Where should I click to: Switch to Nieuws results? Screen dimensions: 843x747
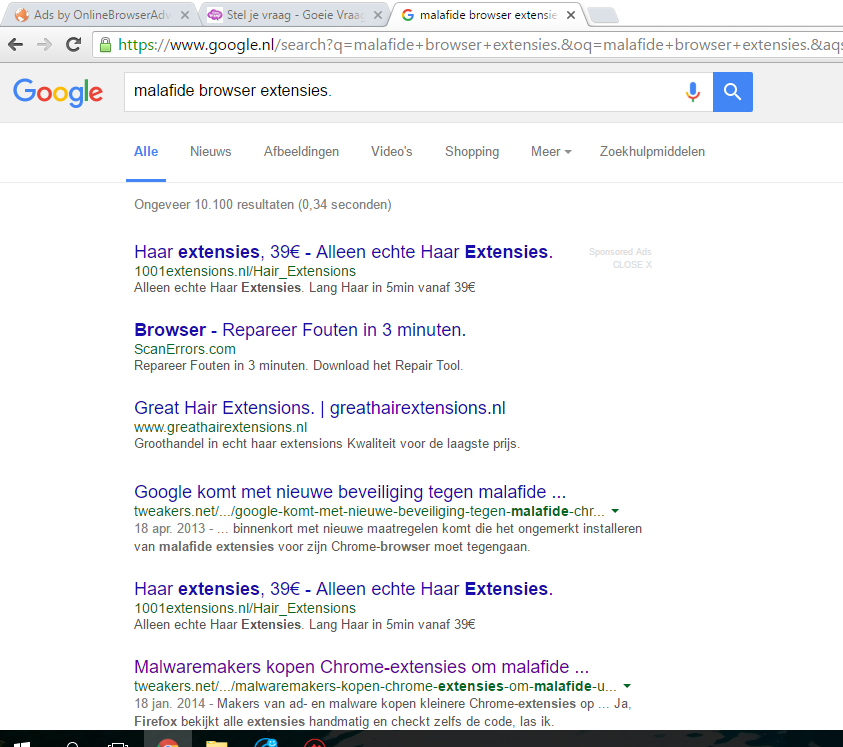click(x=211, y=152)
